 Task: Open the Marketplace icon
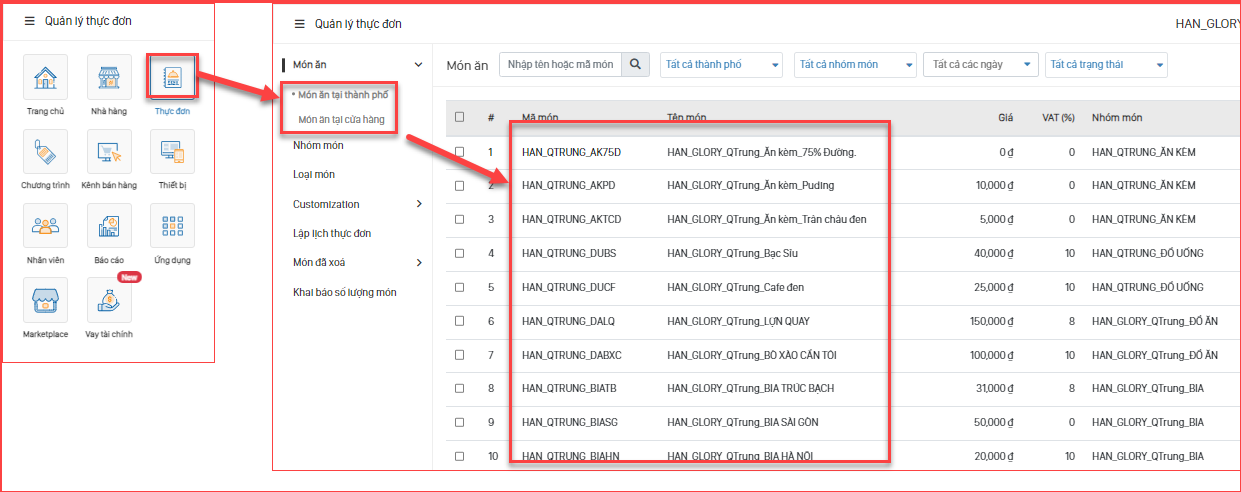click(45, 300)
